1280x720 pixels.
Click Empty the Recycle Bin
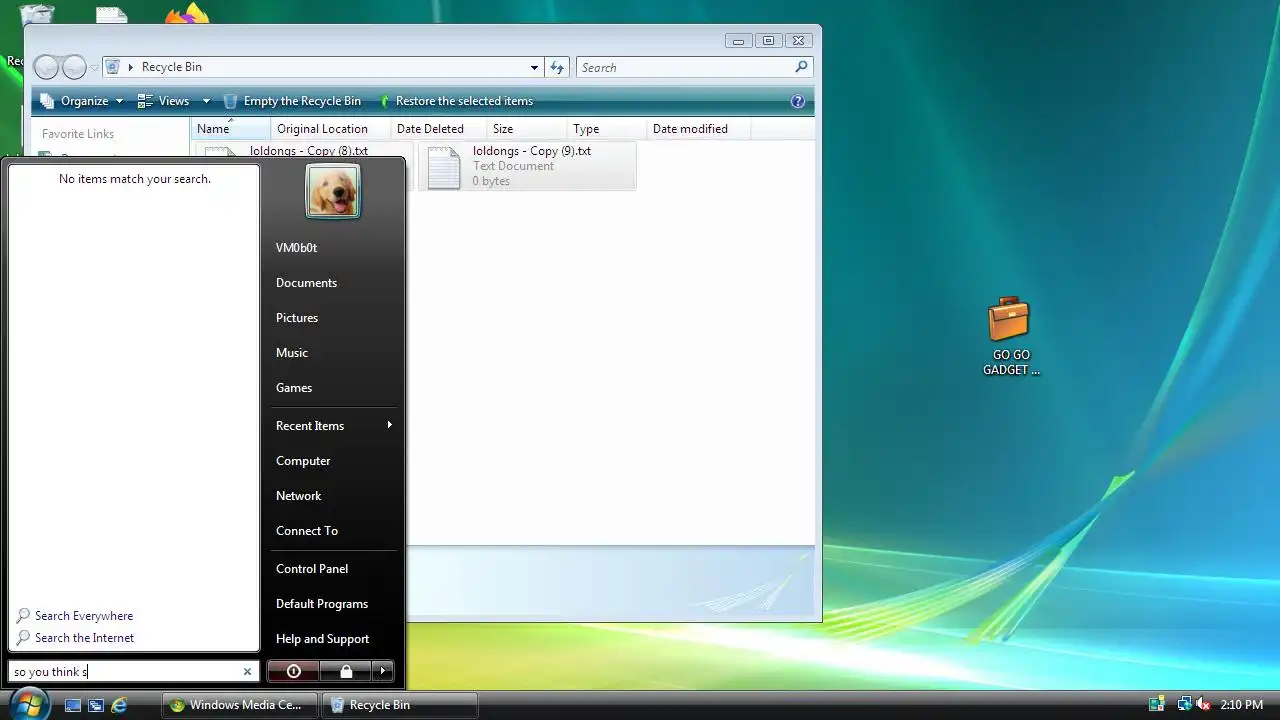[292, 101]
